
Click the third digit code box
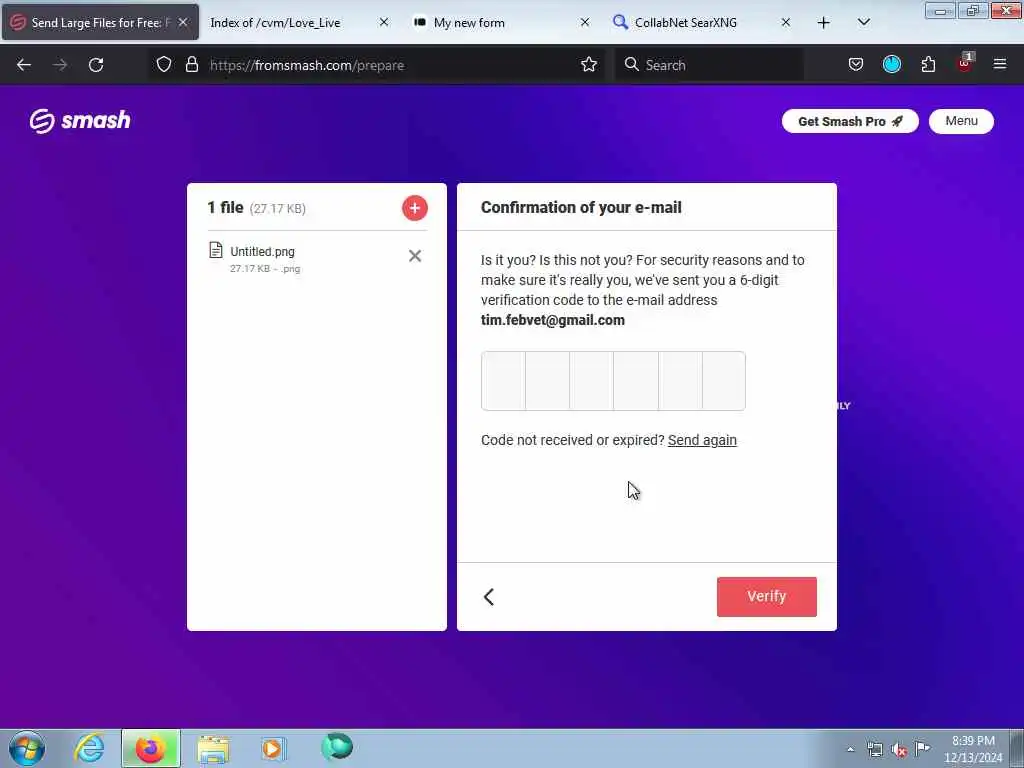point(592,381)
